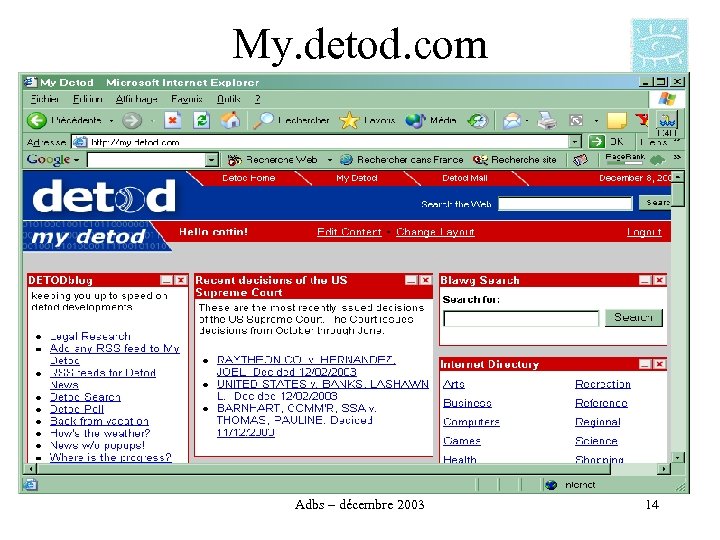Open the Arts directory link

click(454, 384)
